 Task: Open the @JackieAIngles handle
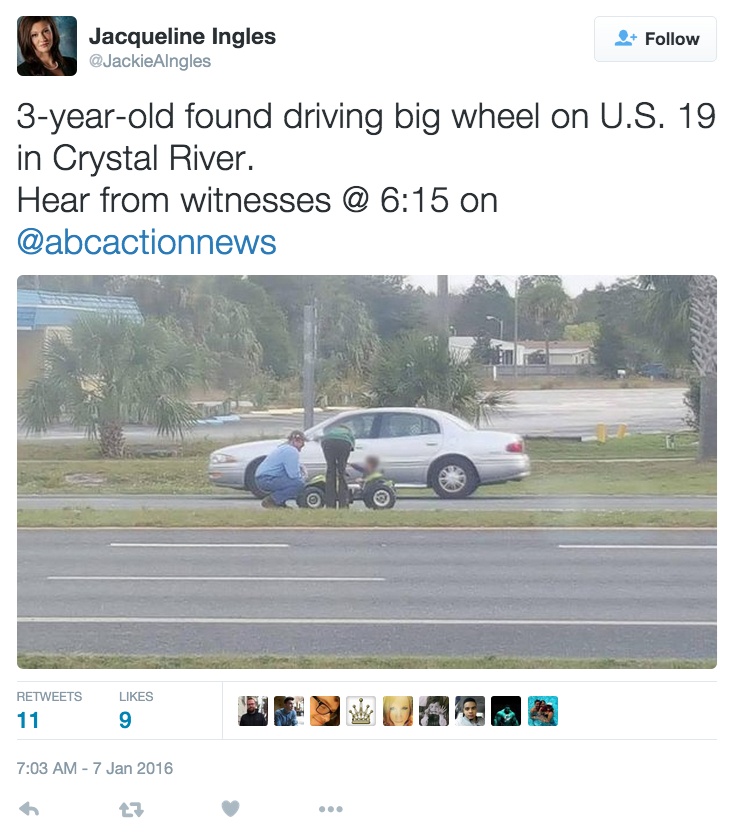click(150, 61)
